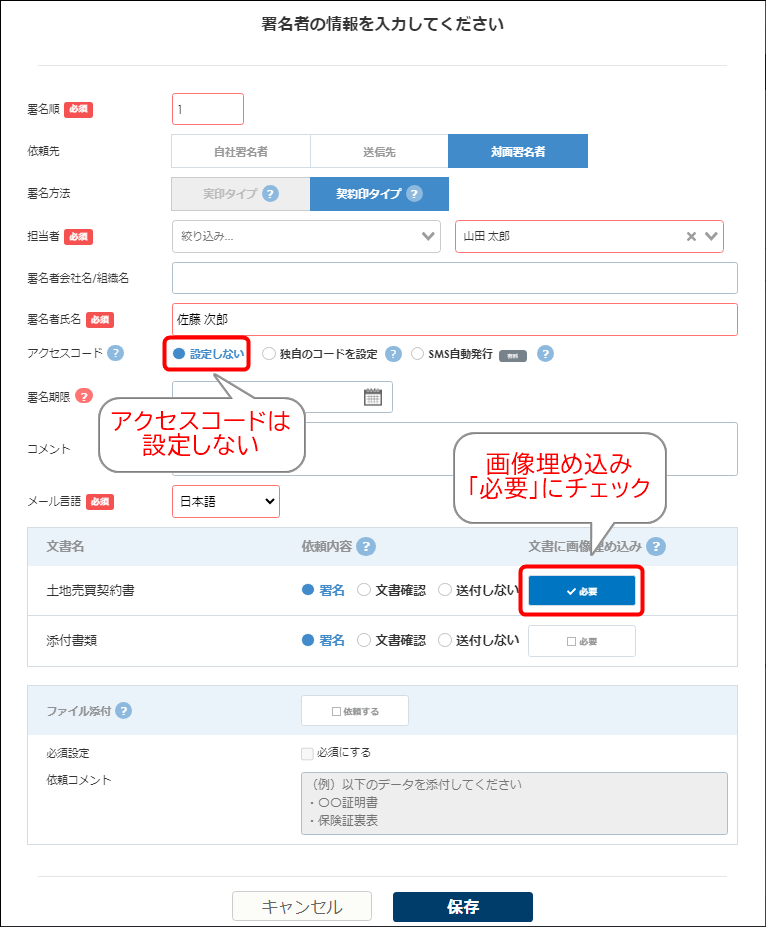Select 独自のコードを設定 radio option

[320, 354]
